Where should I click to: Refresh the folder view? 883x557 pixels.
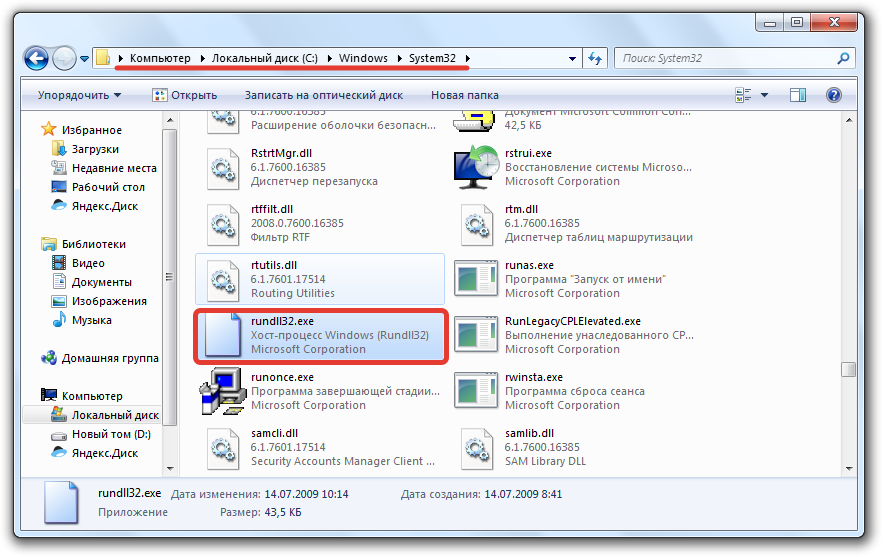tap(595, 58)
